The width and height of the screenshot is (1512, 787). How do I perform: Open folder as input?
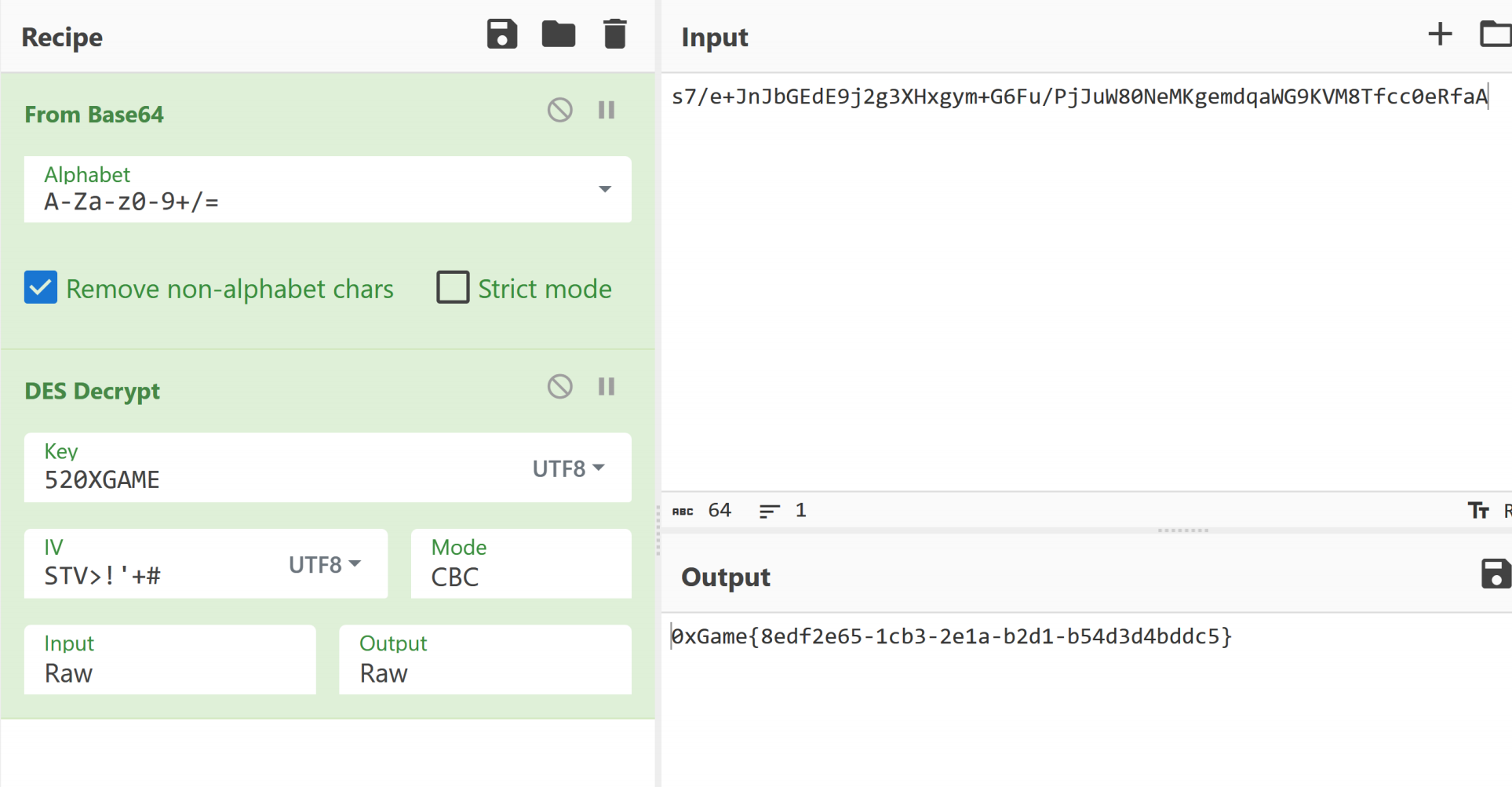click(x=1495, y=35)
